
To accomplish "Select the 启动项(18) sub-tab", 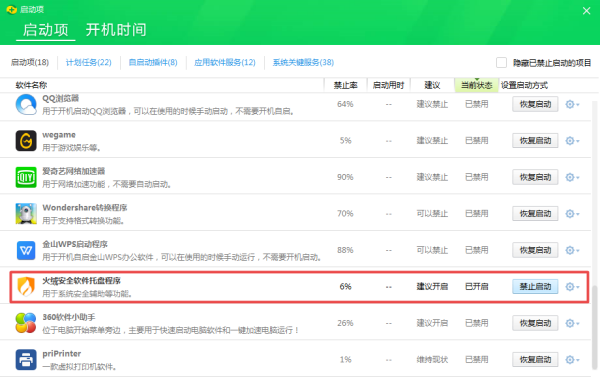I will click(x=30, y=62).
